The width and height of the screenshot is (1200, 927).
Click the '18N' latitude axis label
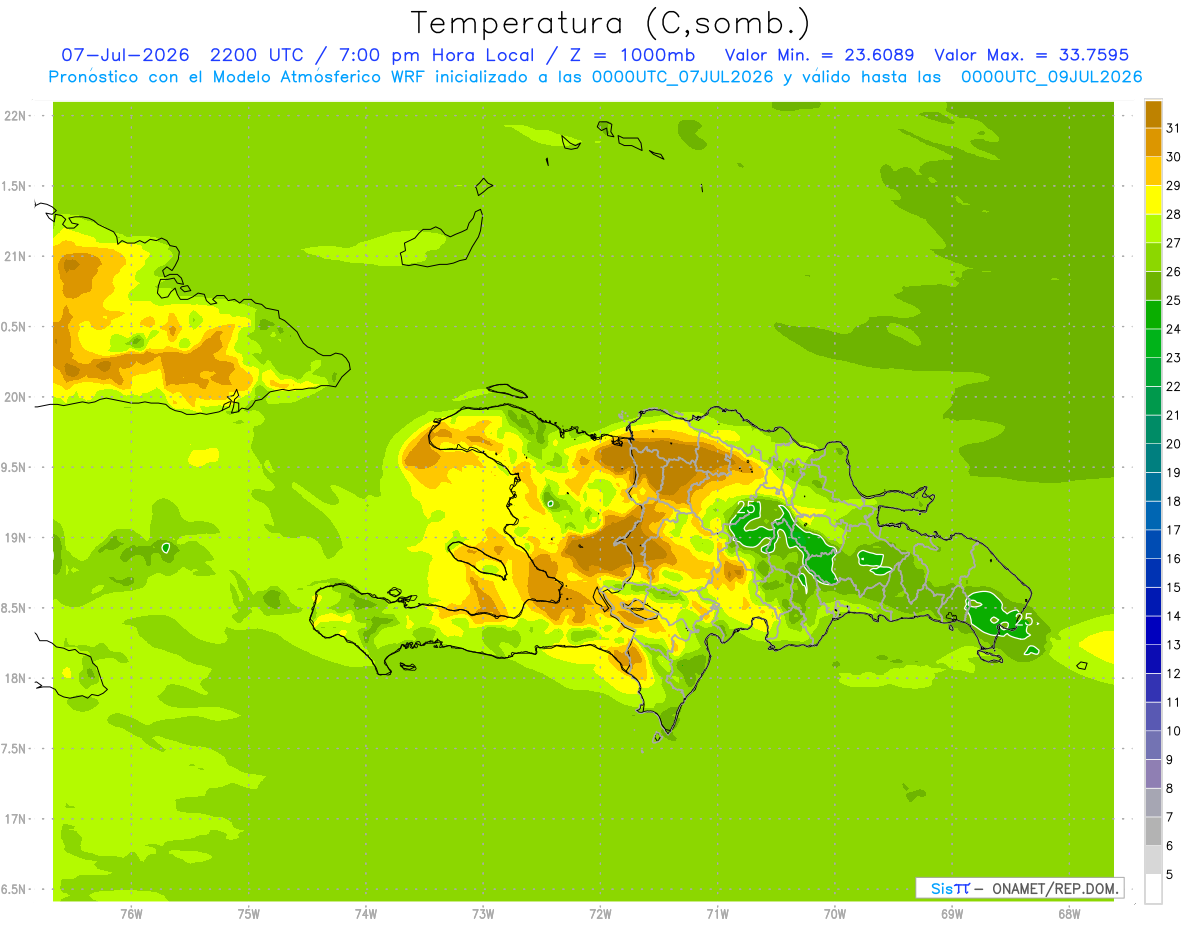[x=15, y=678]
